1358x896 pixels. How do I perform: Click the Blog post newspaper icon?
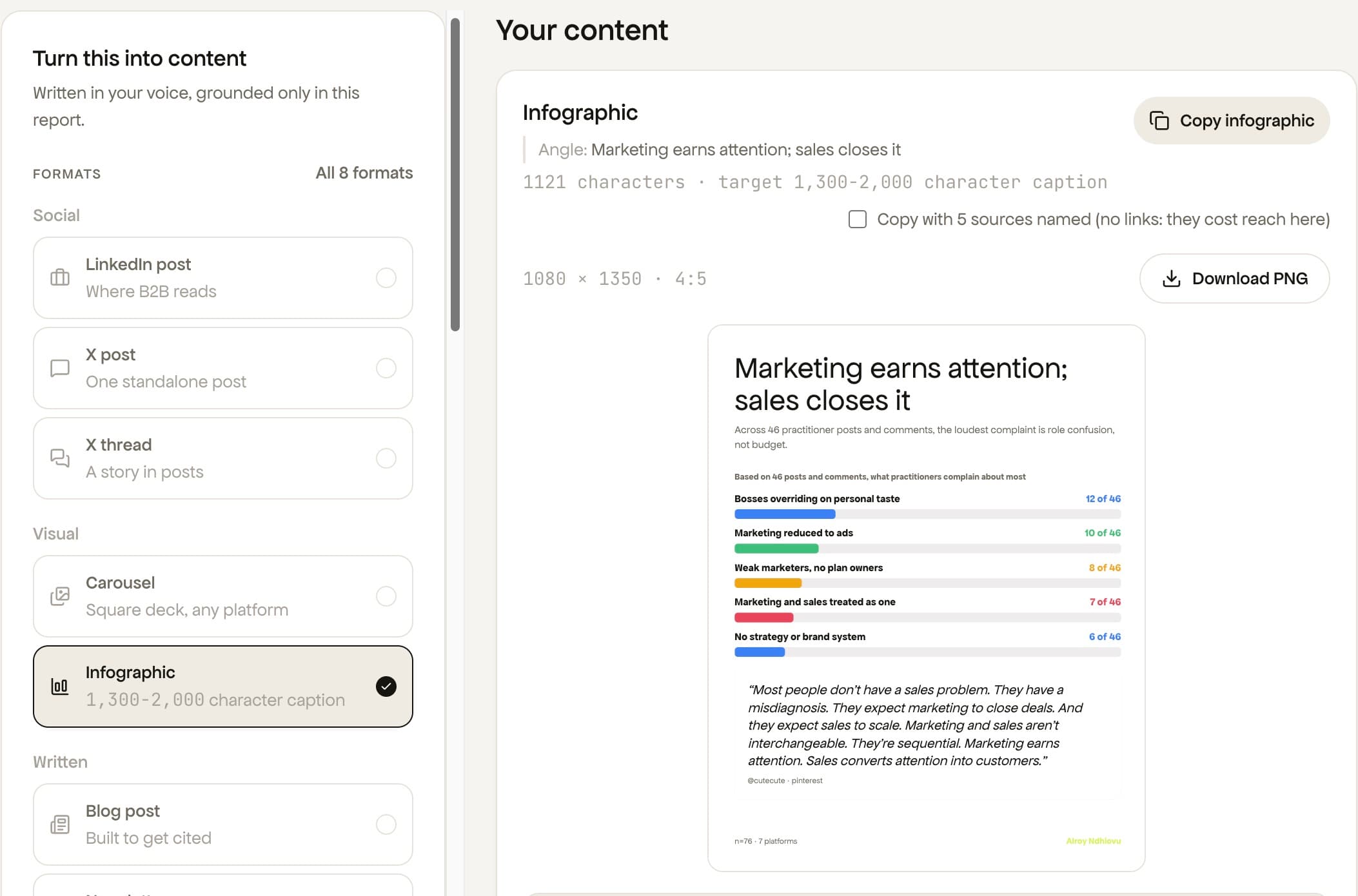point(60,824)
